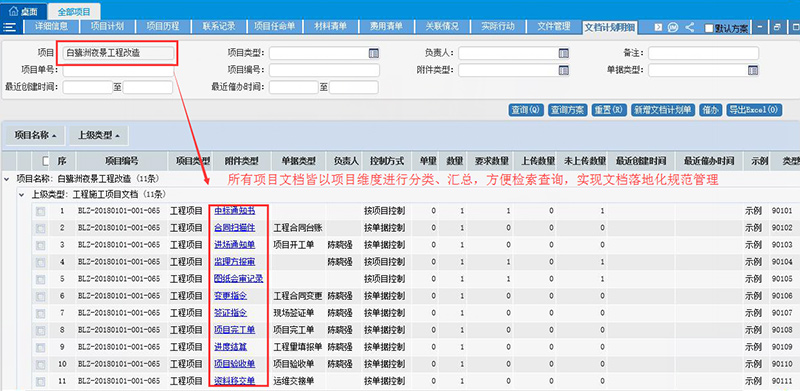800x391 pixels.
Task: Collapse the 项目名称 白鹭洲夜景工程改造 group
Action: (6, 179)
